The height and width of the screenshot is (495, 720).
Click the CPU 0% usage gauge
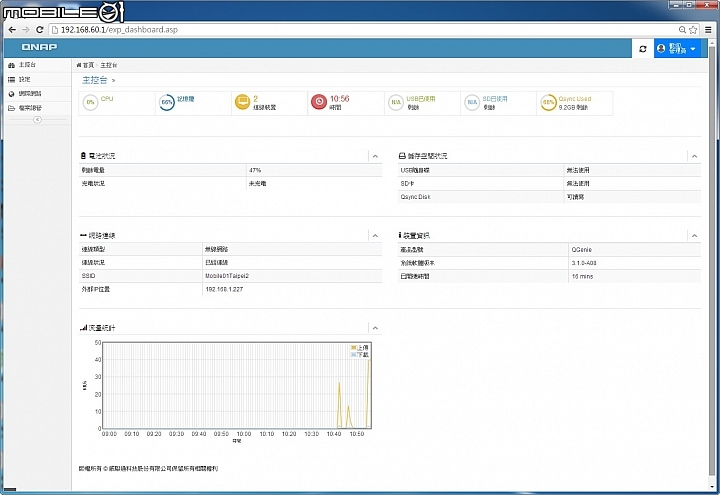click(90, 102)
